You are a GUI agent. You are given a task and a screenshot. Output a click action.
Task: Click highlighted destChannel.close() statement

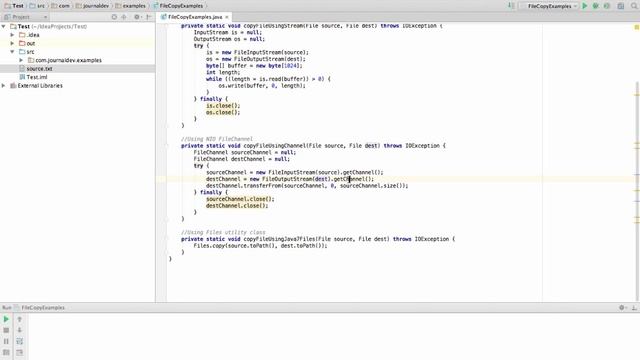(x=237, y=206)
